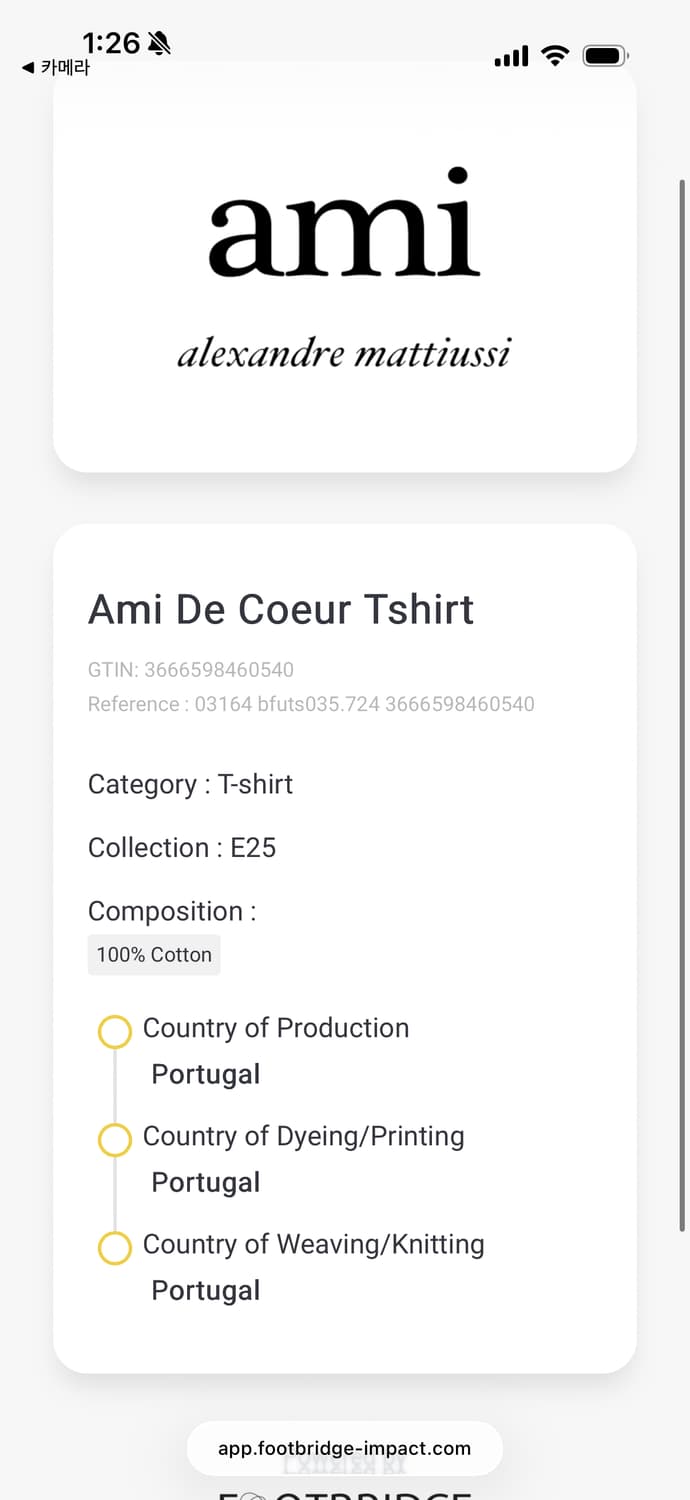This screenshot has width=690, height=1500.
Task: Select the Reference 03164 bfuts035.724 line
Action: 311,704
